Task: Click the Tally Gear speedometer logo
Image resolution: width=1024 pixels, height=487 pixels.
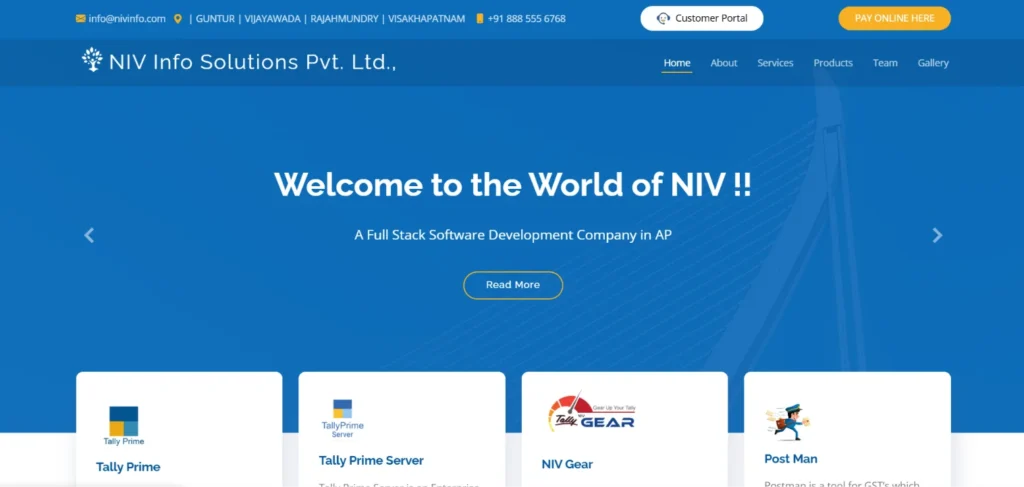Action: (592, 412)
